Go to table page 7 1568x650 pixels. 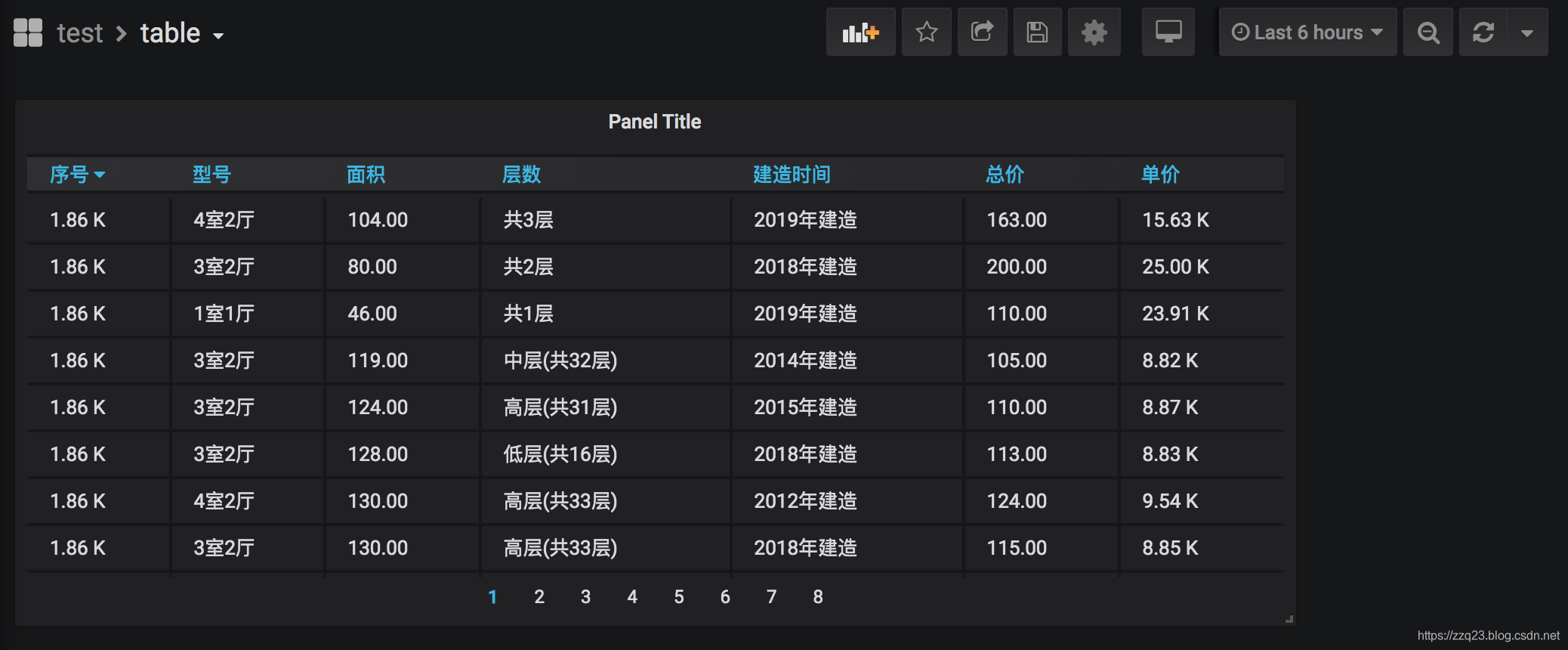(x=771, y=597)
